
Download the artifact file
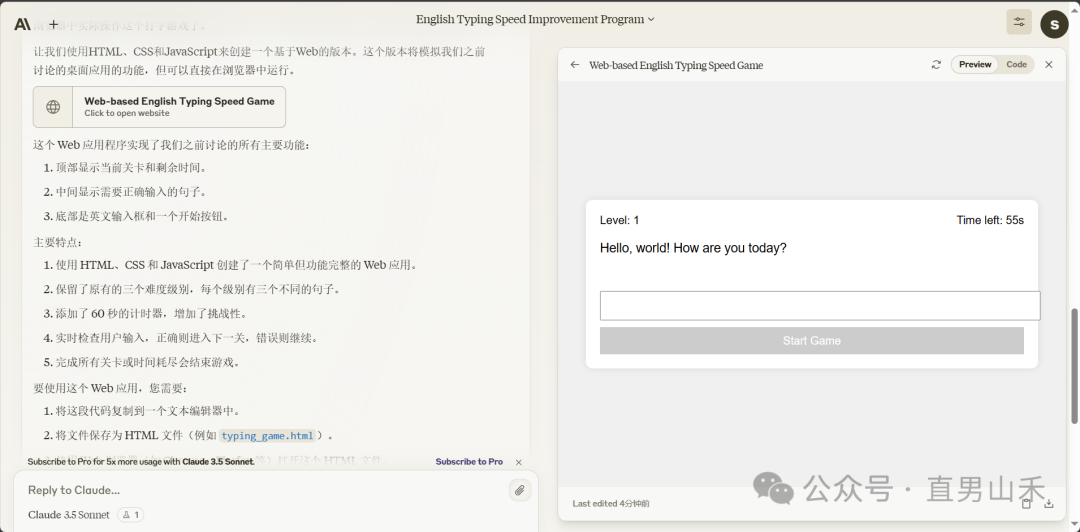[1049, 504]
